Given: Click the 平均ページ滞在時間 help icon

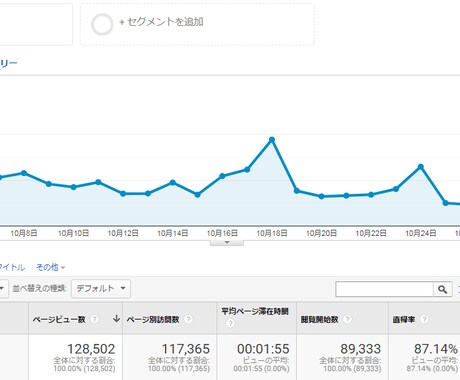Looking at the screenshot, I should point(230,323).
